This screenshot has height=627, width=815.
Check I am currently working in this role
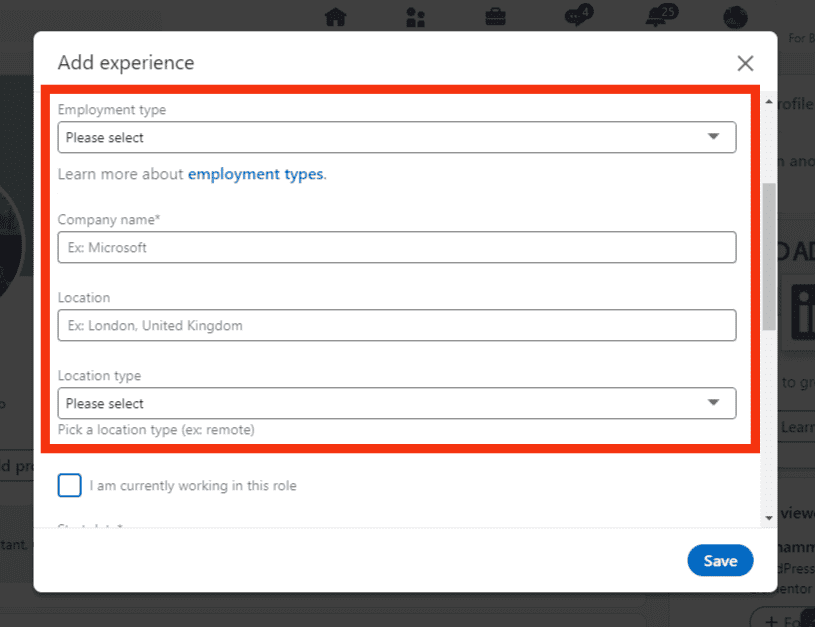pos(70,485)
